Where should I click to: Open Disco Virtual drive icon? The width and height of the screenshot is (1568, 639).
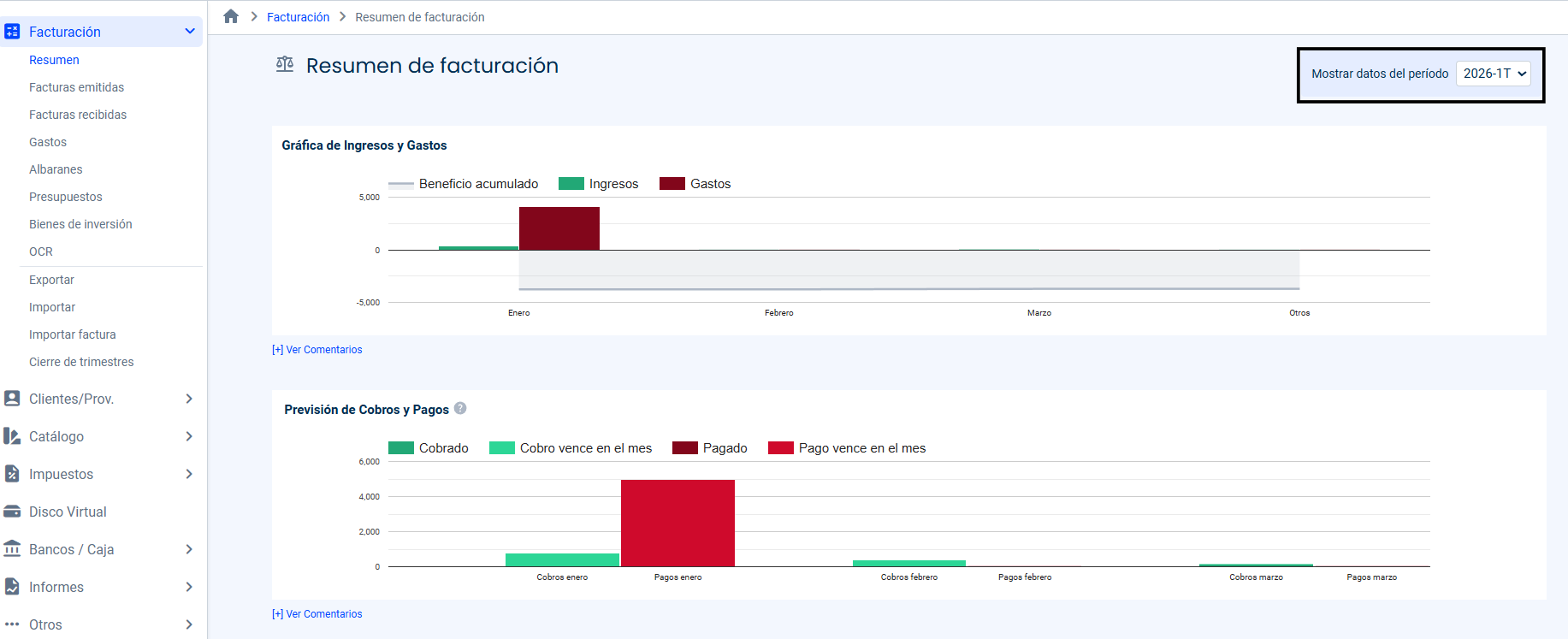(12, 512)
